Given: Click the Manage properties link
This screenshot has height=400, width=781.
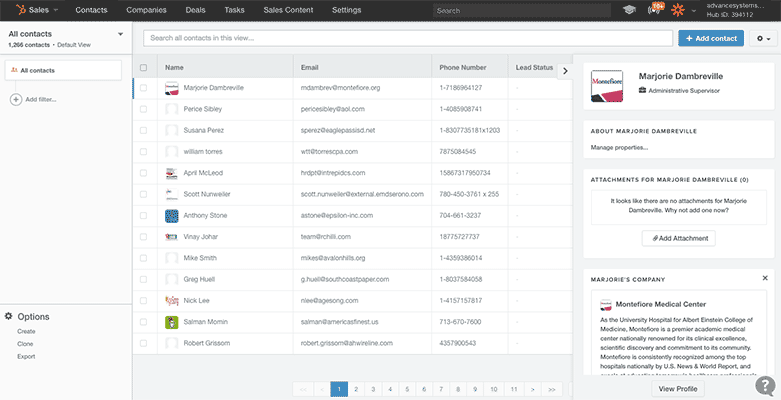Looking at the screenshot, I should click(x=619, y=147).
